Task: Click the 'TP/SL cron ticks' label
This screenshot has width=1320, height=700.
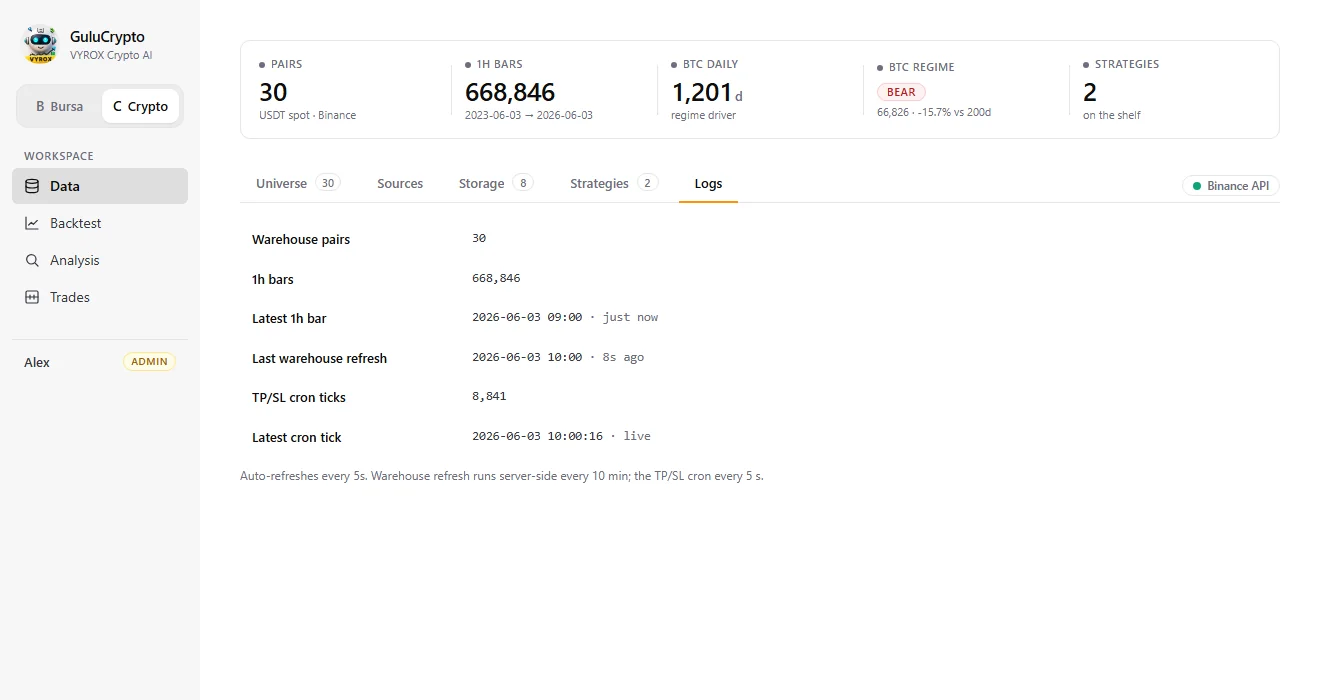Action: pos(299,397)
